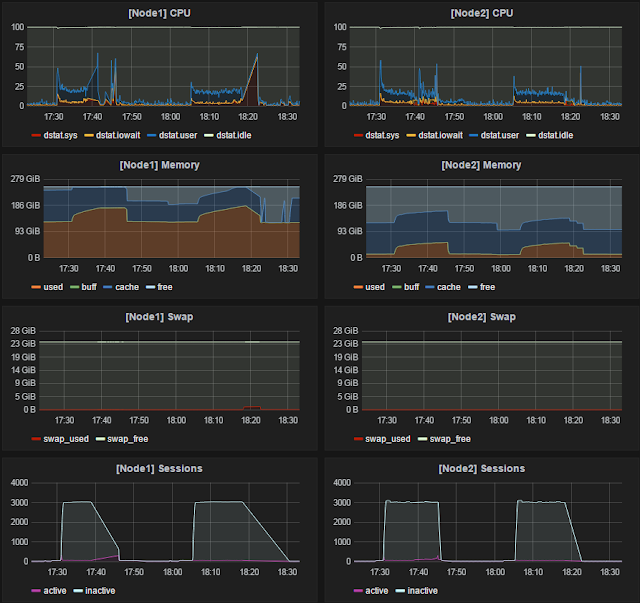The image size is (640, 603).
Task: Toggle active series in Node2 Sessions legend
Action: click(371, 591)
